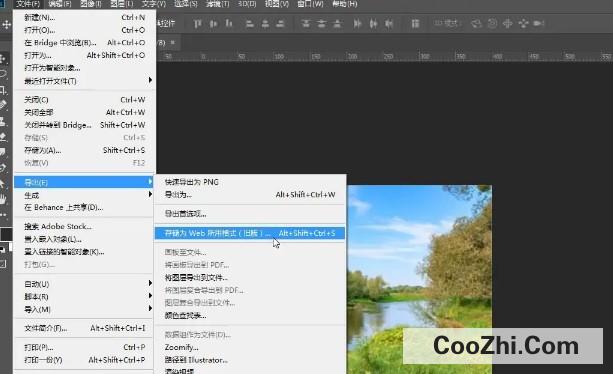The image size is (613, 374).
Task: Click the align horizontal centers icon
Action: point(265,24)
